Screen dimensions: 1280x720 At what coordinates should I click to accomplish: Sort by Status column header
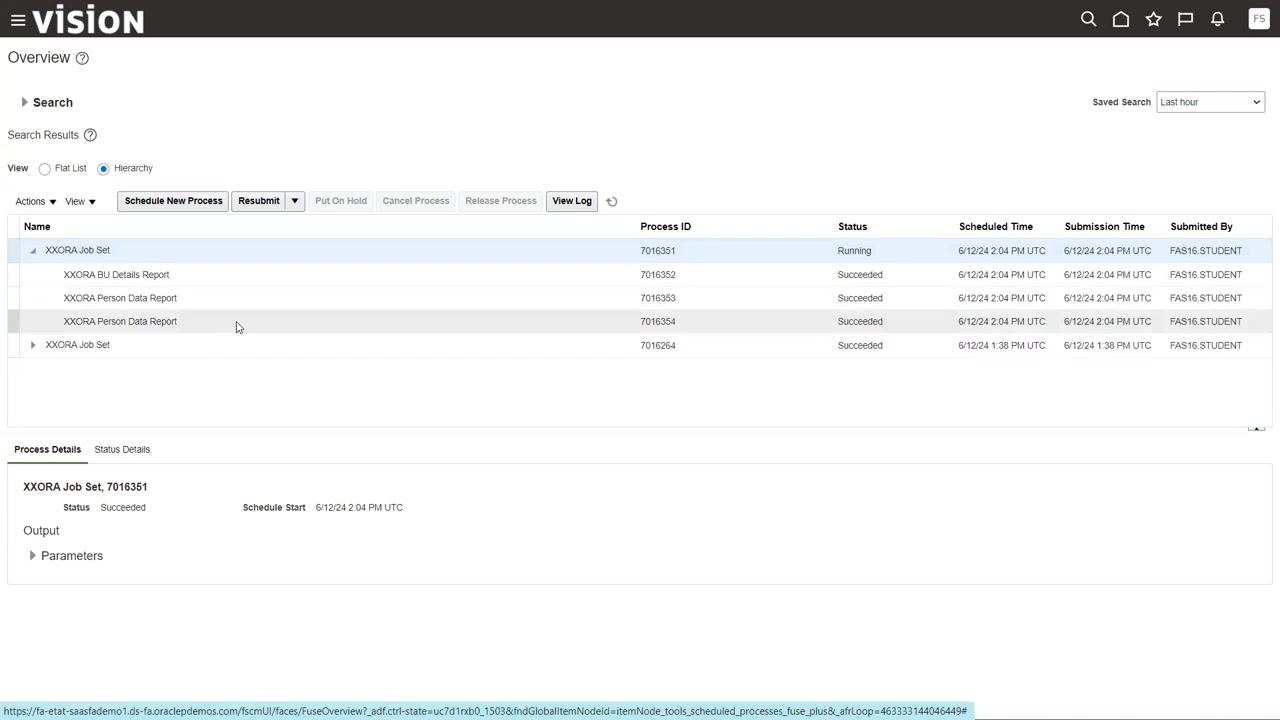coord(853,227)
